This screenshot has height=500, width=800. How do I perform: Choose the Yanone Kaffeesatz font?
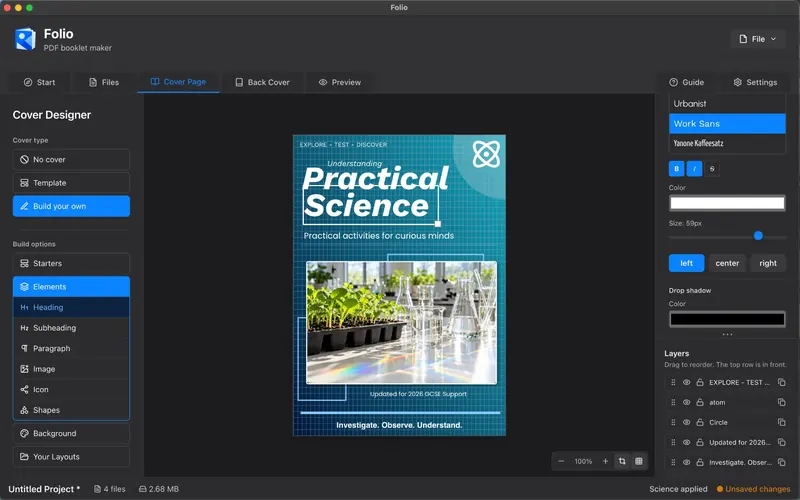pos(727,143)
